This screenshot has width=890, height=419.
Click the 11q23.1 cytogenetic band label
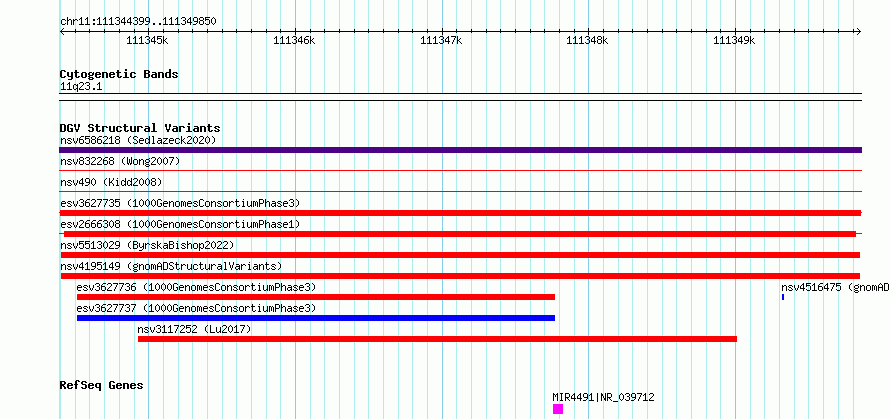coord(81,87)
